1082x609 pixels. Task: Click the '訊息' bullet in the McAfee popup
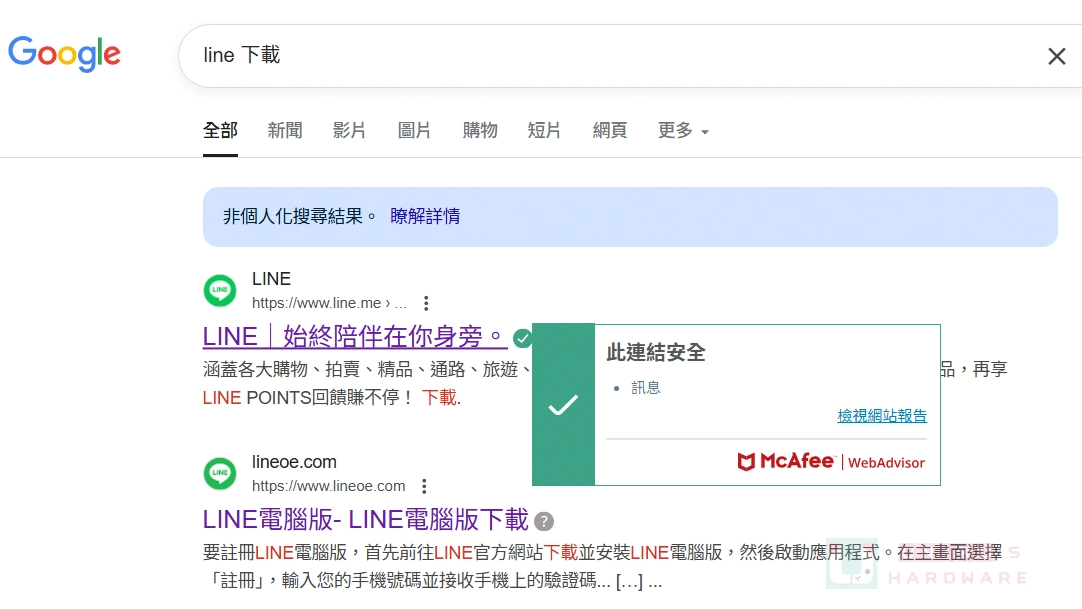click(x=646, y=388)
